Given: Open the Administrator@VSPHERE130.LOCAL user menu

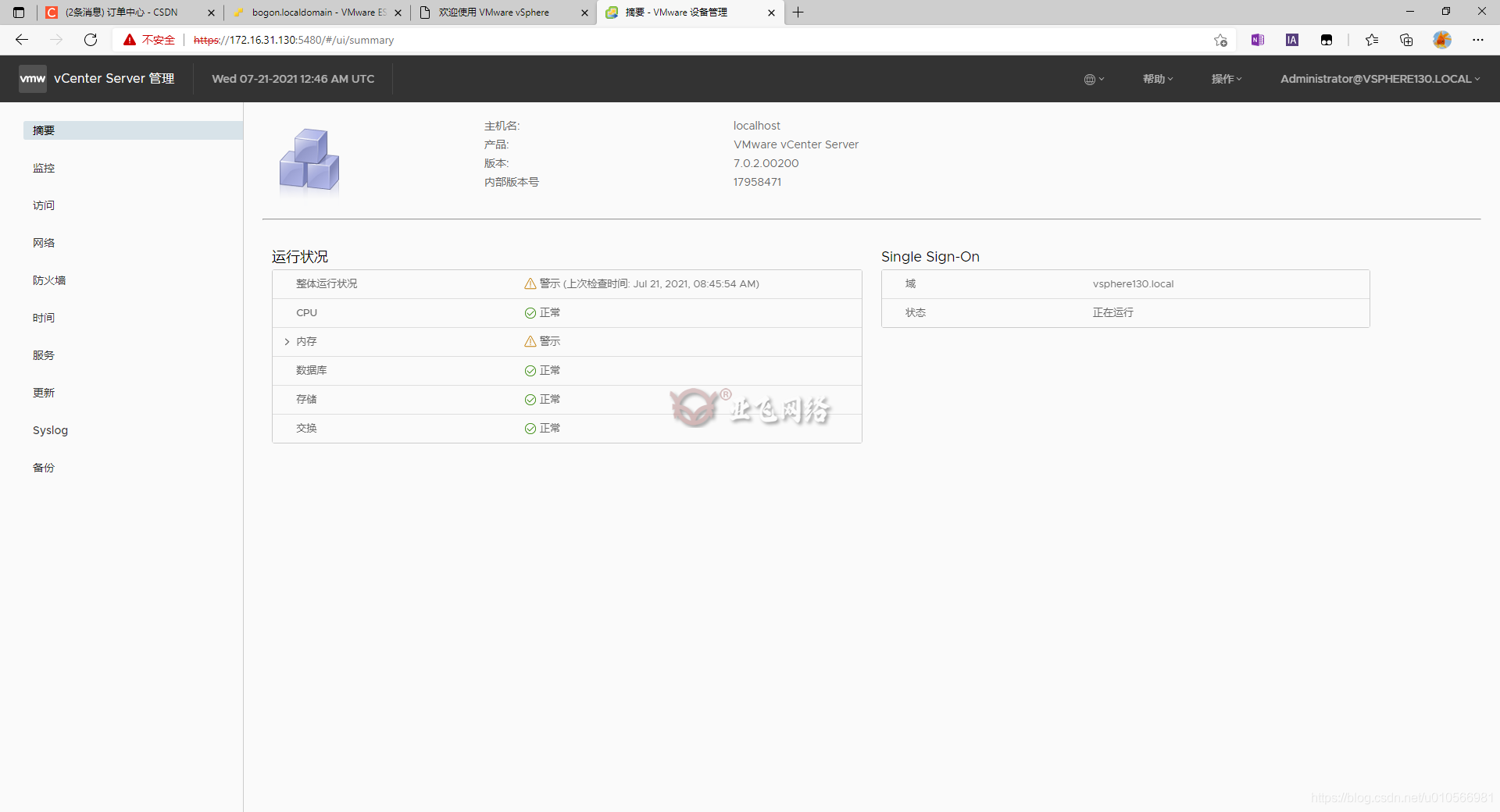Looking at the screenshot, I should click(1380, 79).
